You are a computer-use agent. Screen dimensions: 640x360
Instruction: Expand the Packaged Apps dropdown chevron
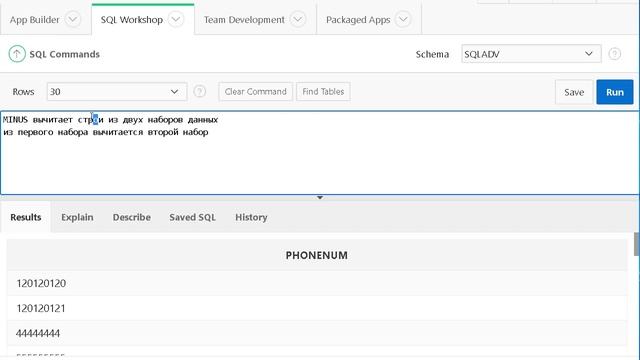403,19
